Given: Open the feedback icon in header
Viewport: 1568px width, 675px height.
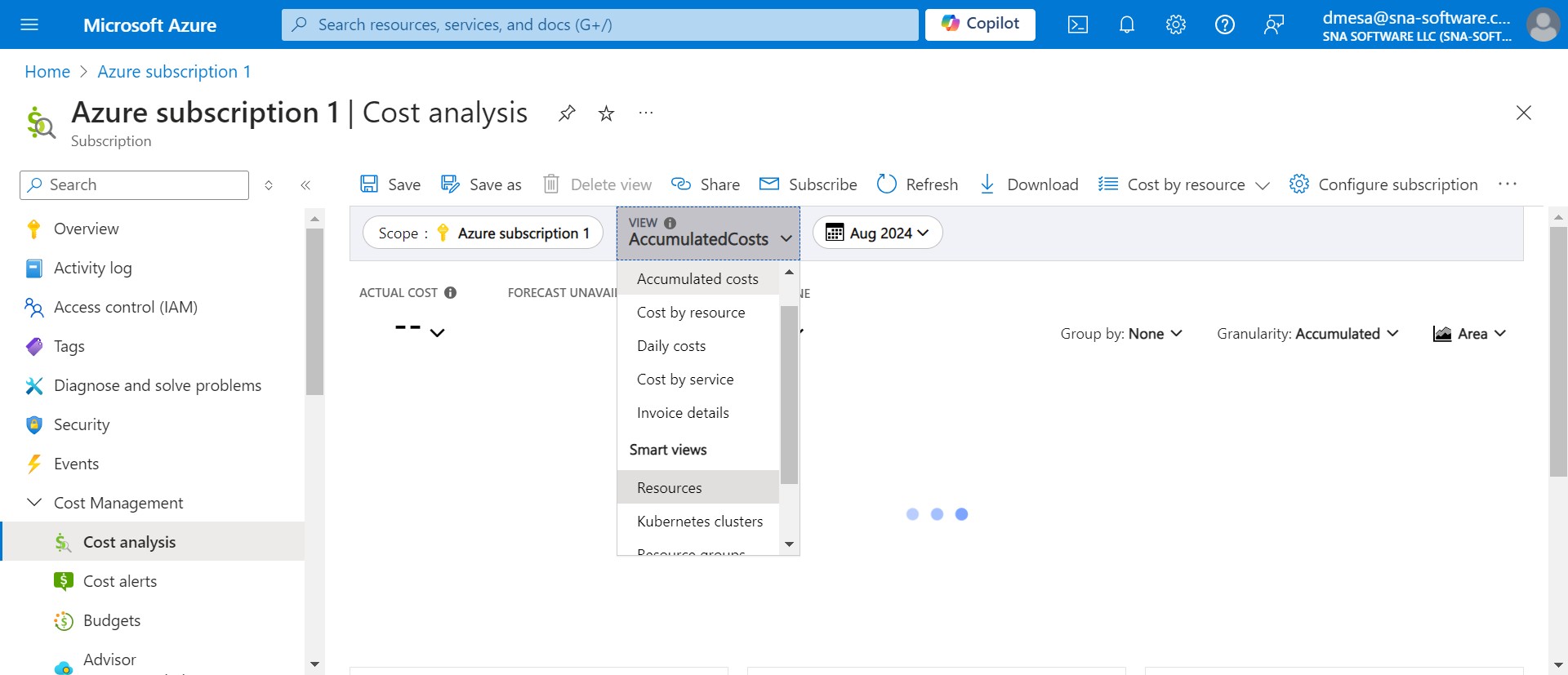Looking at the screenshot, I should [x=1273, y=24].
